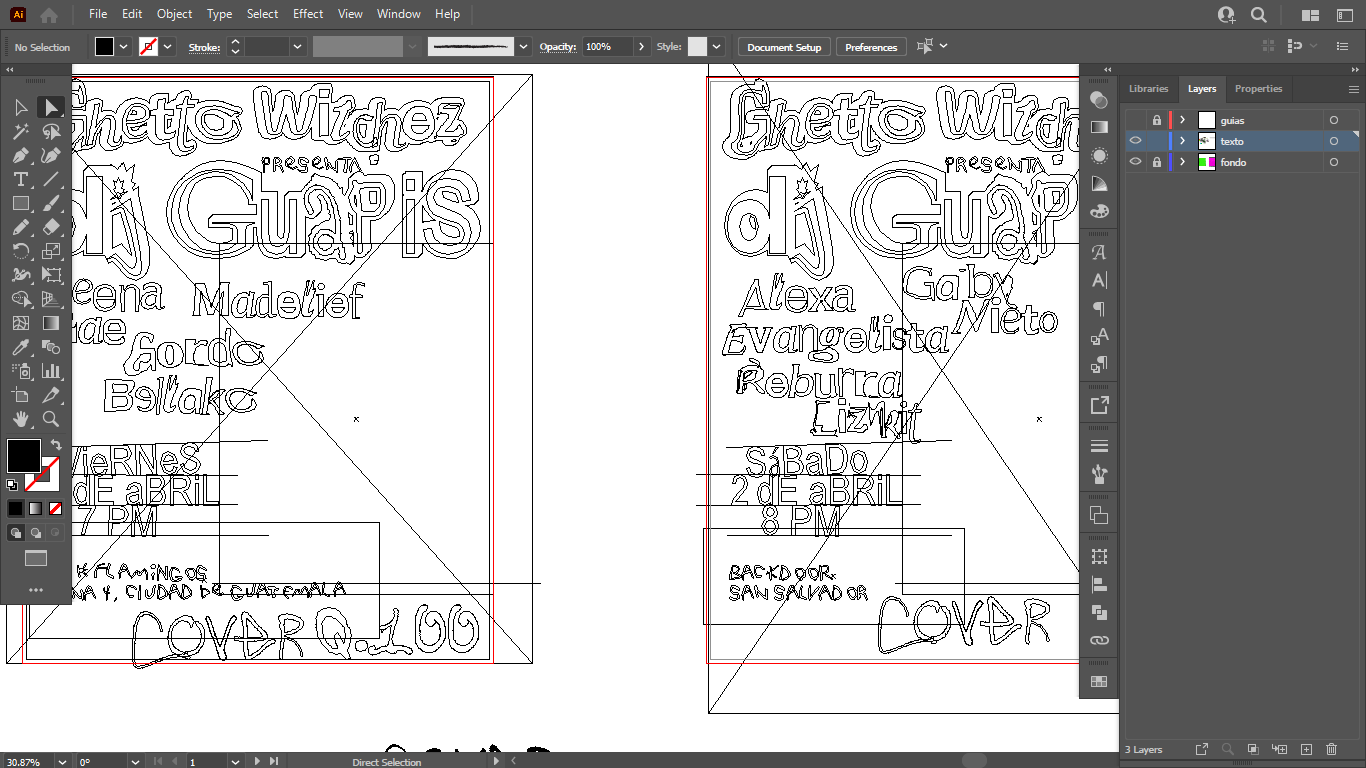Select the Gradient tool in Tools panel
The height and width of the screenshot is (768, 1366).
coord(51,323)
